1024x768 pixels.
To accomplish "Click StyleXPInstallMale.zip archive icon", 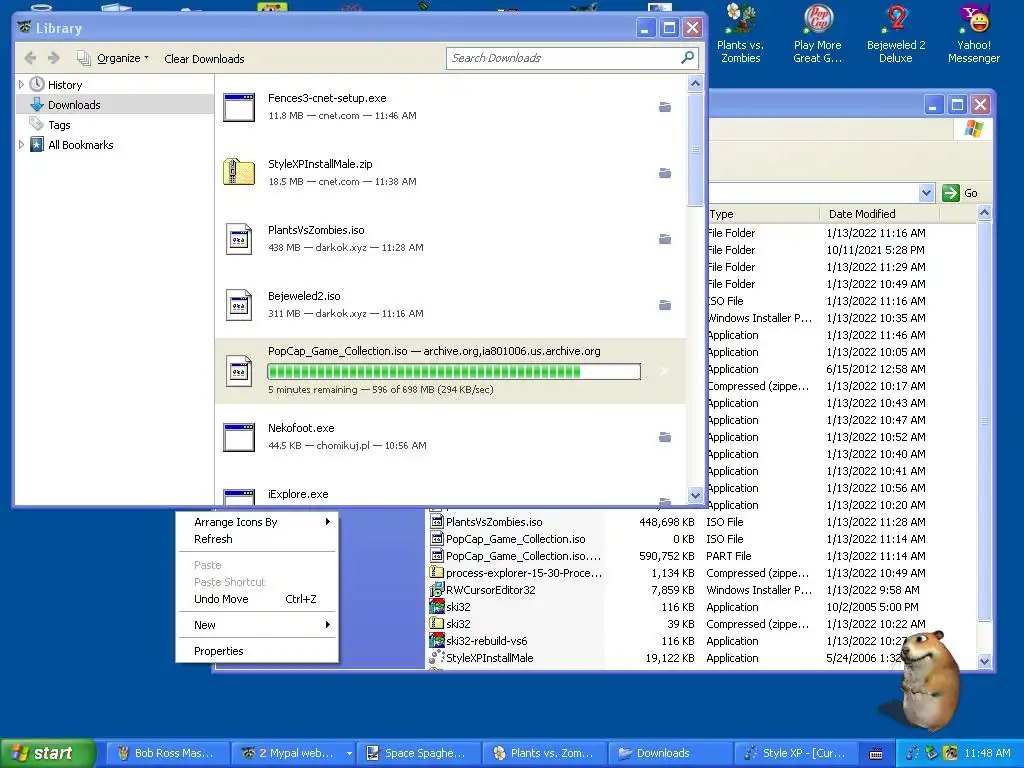I will click(239, 172).
